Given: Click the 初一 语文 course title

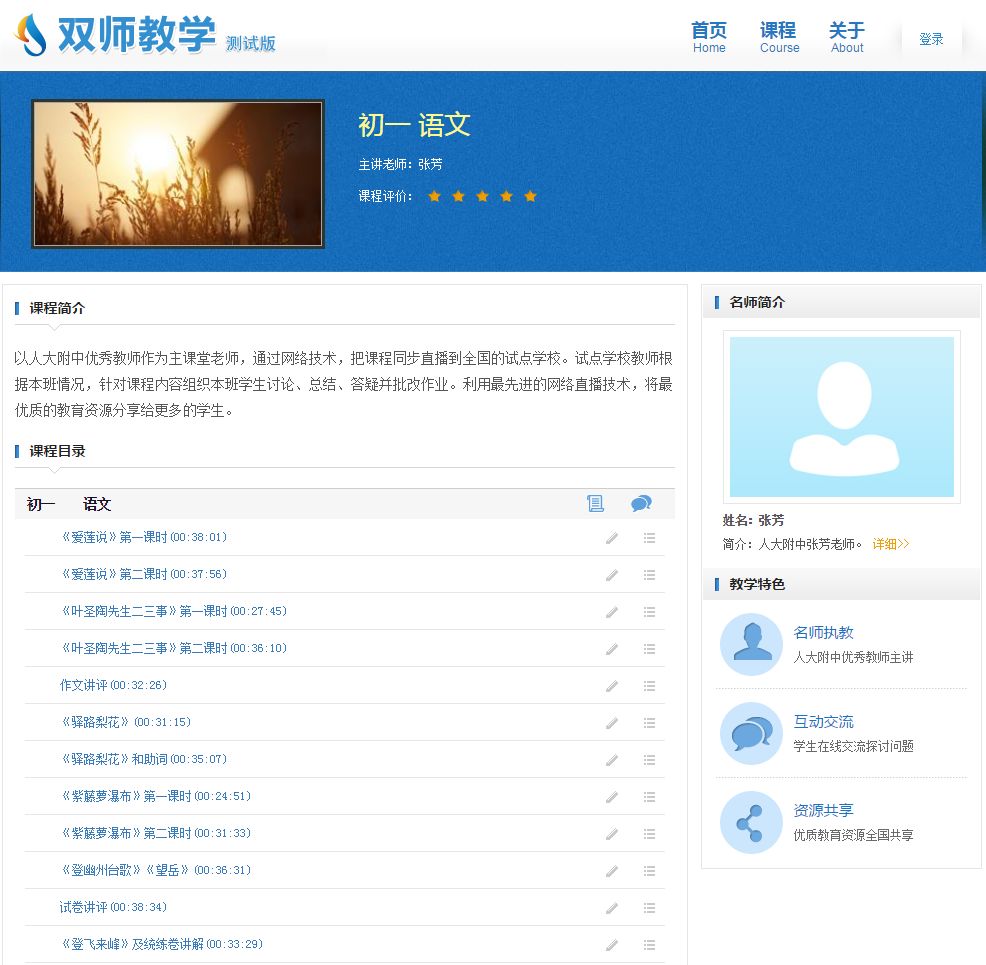Looking at the screenshot, I should [414, 125].
